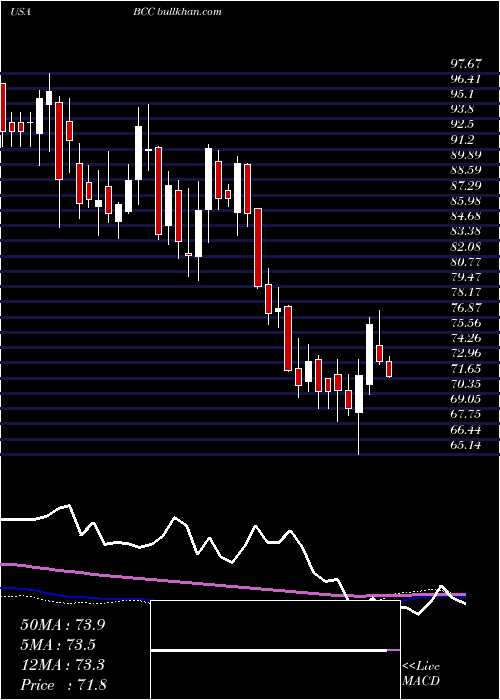500x700 pixels.
Task: Click the 84.68 price label
Action: point(466,216)
